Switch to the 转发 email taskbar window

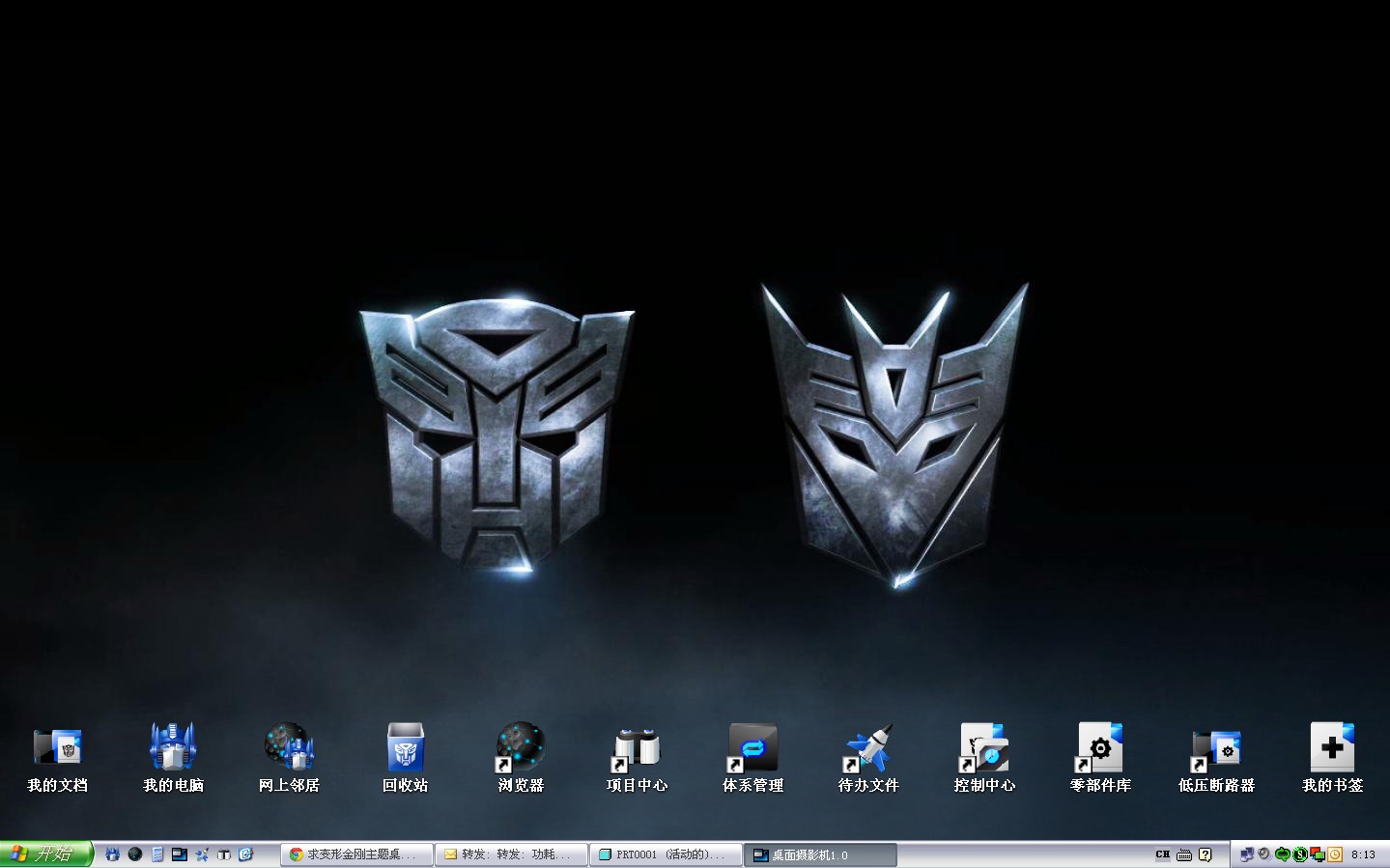510,854
